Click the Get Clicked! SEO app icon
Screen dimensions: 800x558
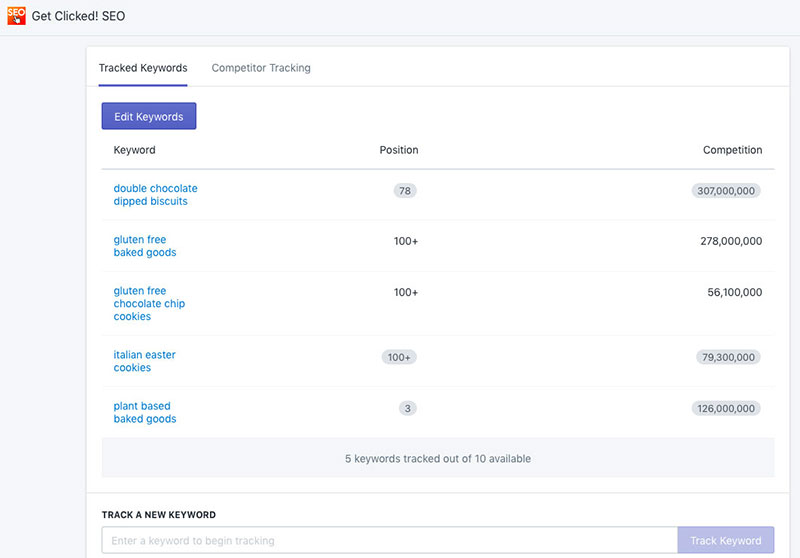point(16,16)
